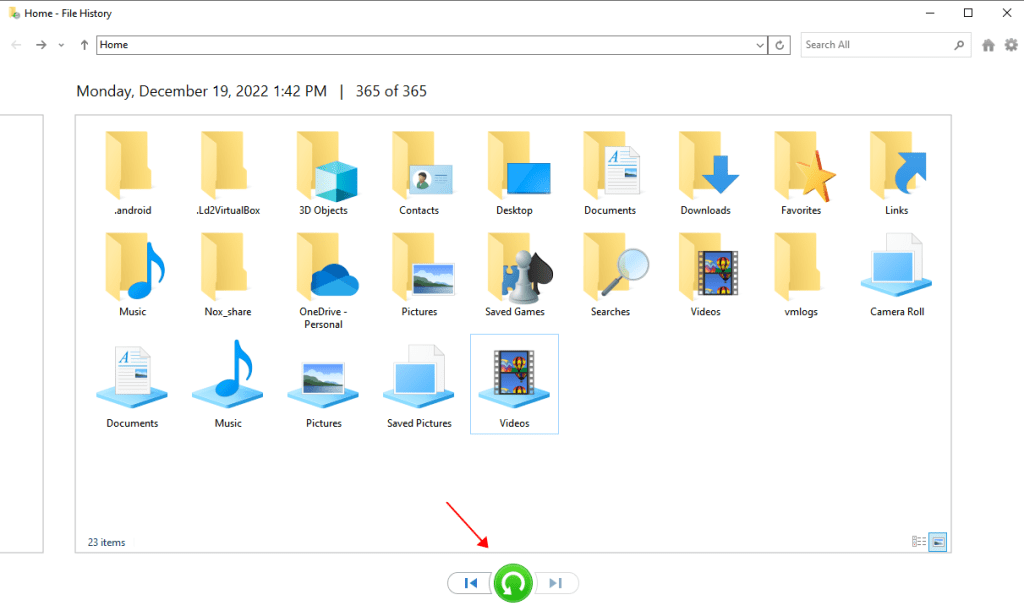Go to previous backup version
This screenshot has height=611, width=1024.
470,583
